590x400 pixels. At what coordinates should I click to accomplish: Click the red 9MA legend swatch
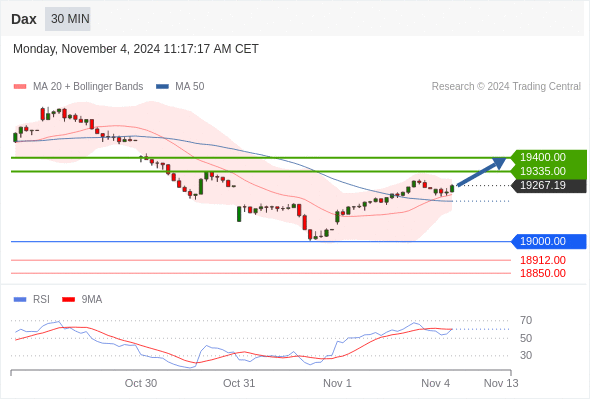tap(68, 300)
